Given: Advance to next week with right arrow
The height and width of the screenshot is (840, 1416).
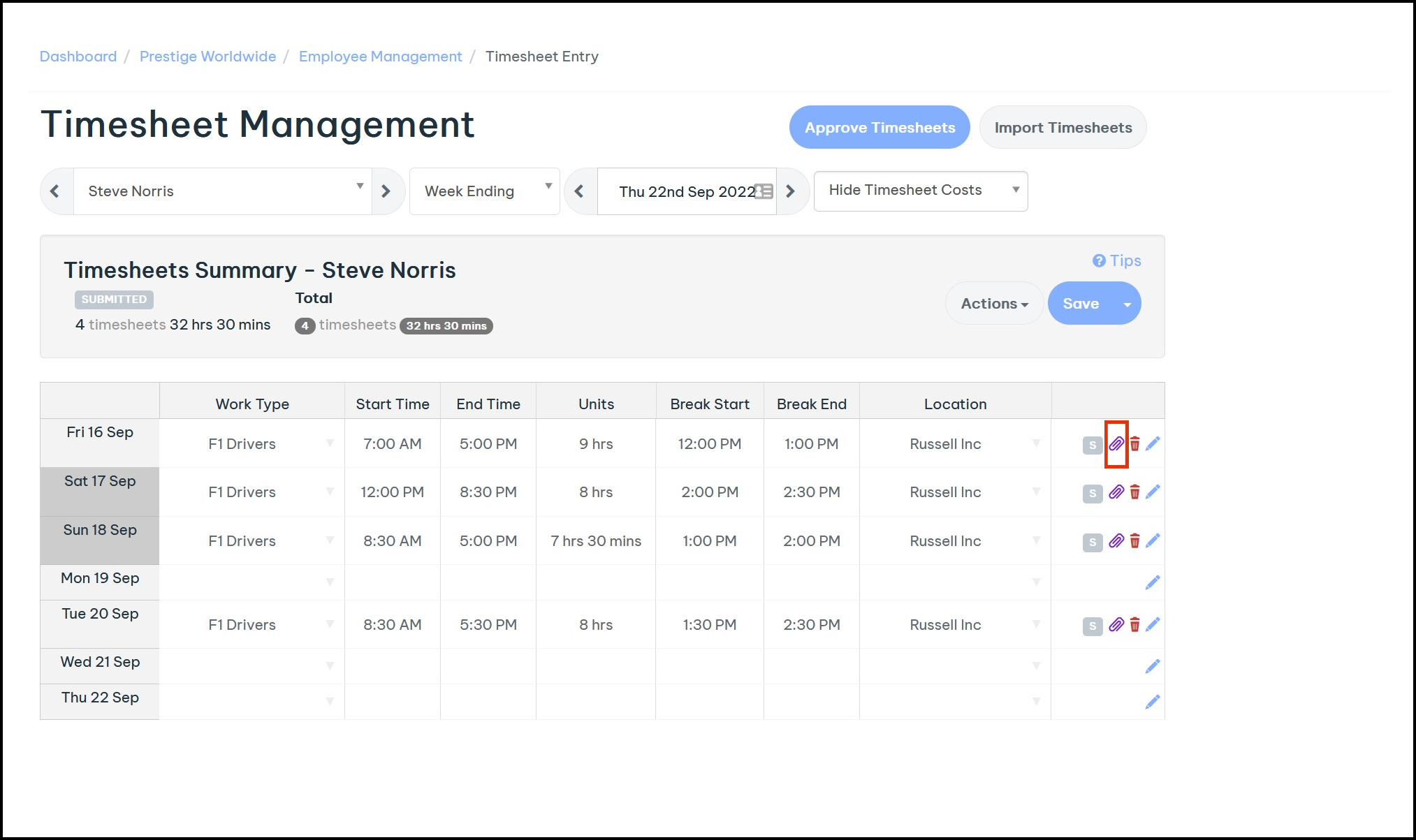Looking at the screenshot, I should (x=791, y=191).
